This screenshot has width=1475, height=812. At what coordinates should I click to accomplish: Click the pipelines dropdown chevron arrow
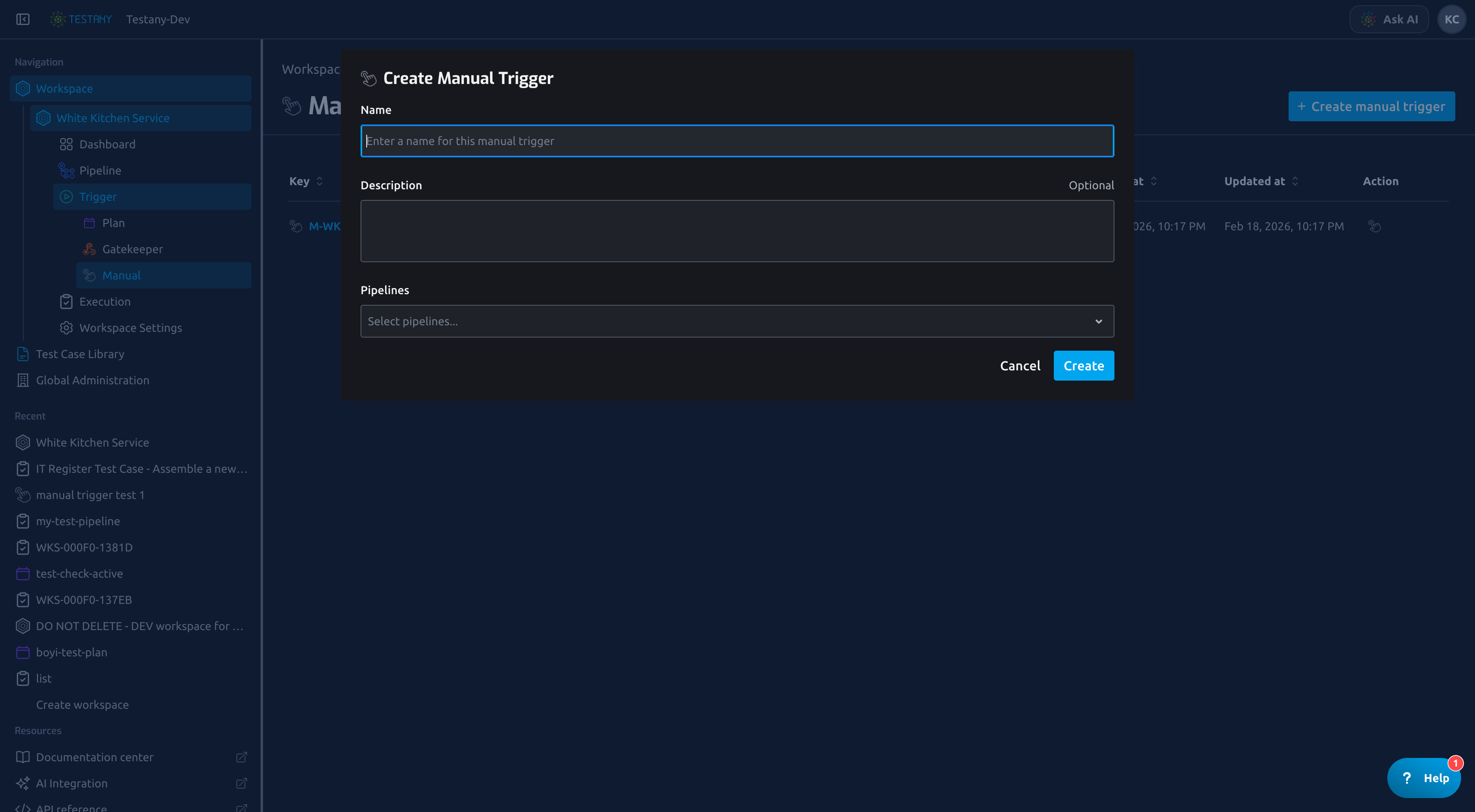[x=1098, y=321]
